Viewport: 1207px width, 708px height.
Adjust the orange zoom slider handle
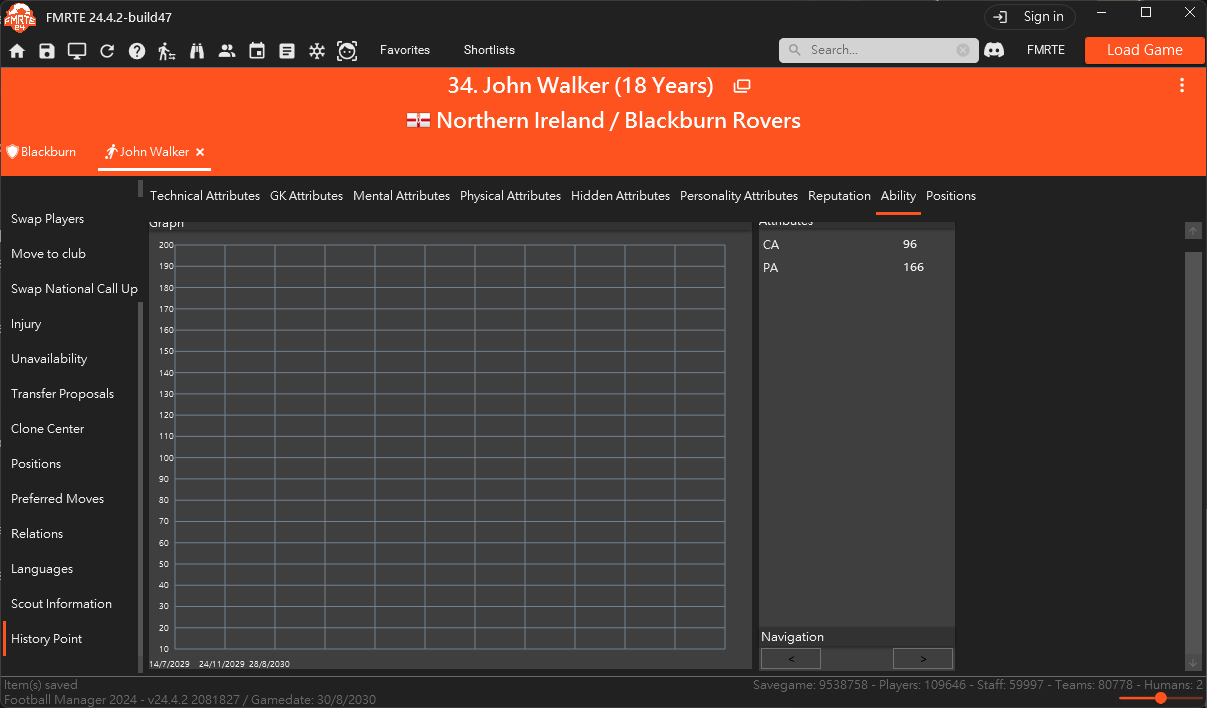point(1160,698)
